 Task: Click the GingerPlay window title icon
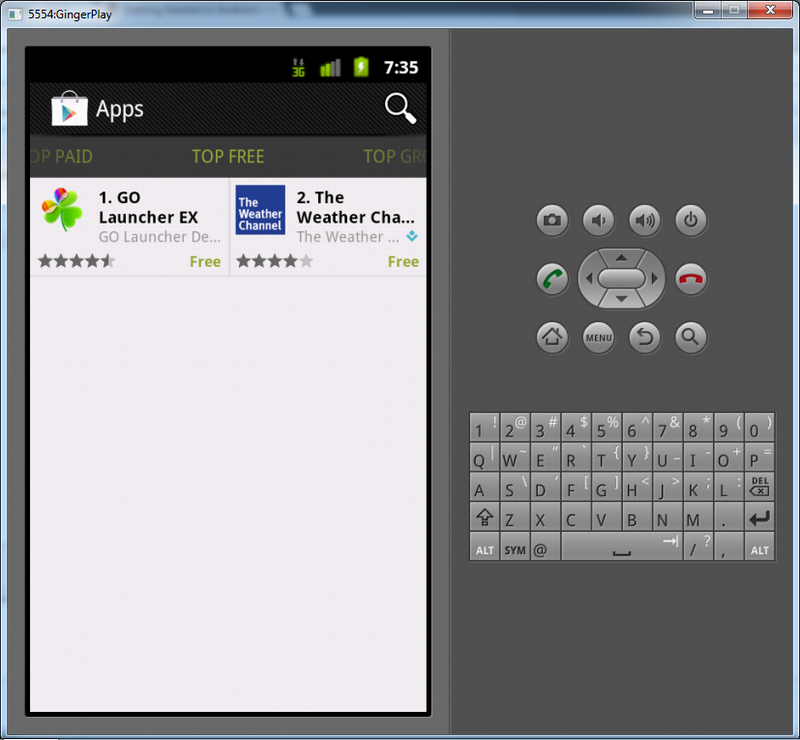click(15, 14)
